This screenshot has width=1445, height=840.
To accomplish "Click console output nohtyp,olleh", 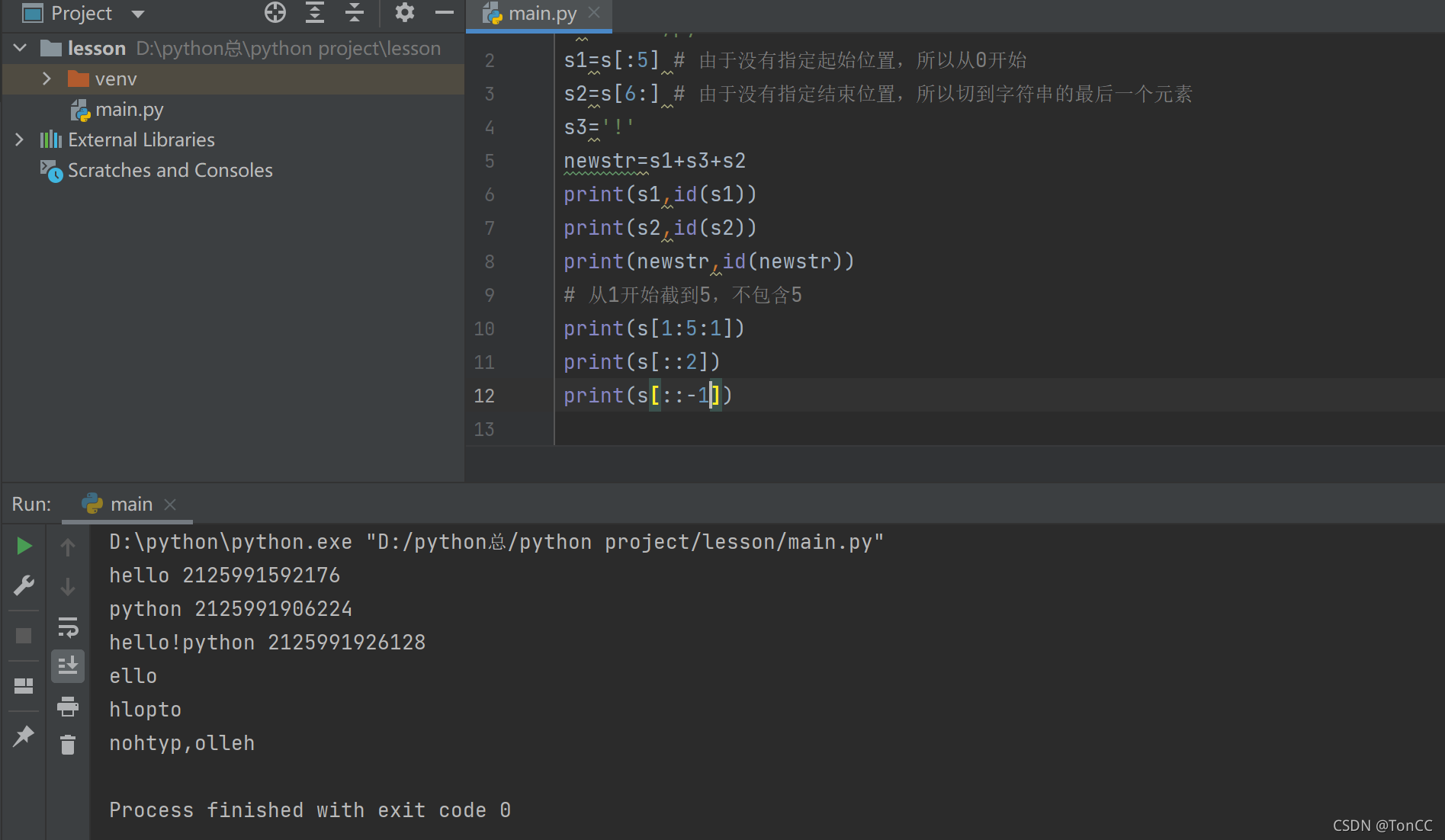I will pos(182,743).
